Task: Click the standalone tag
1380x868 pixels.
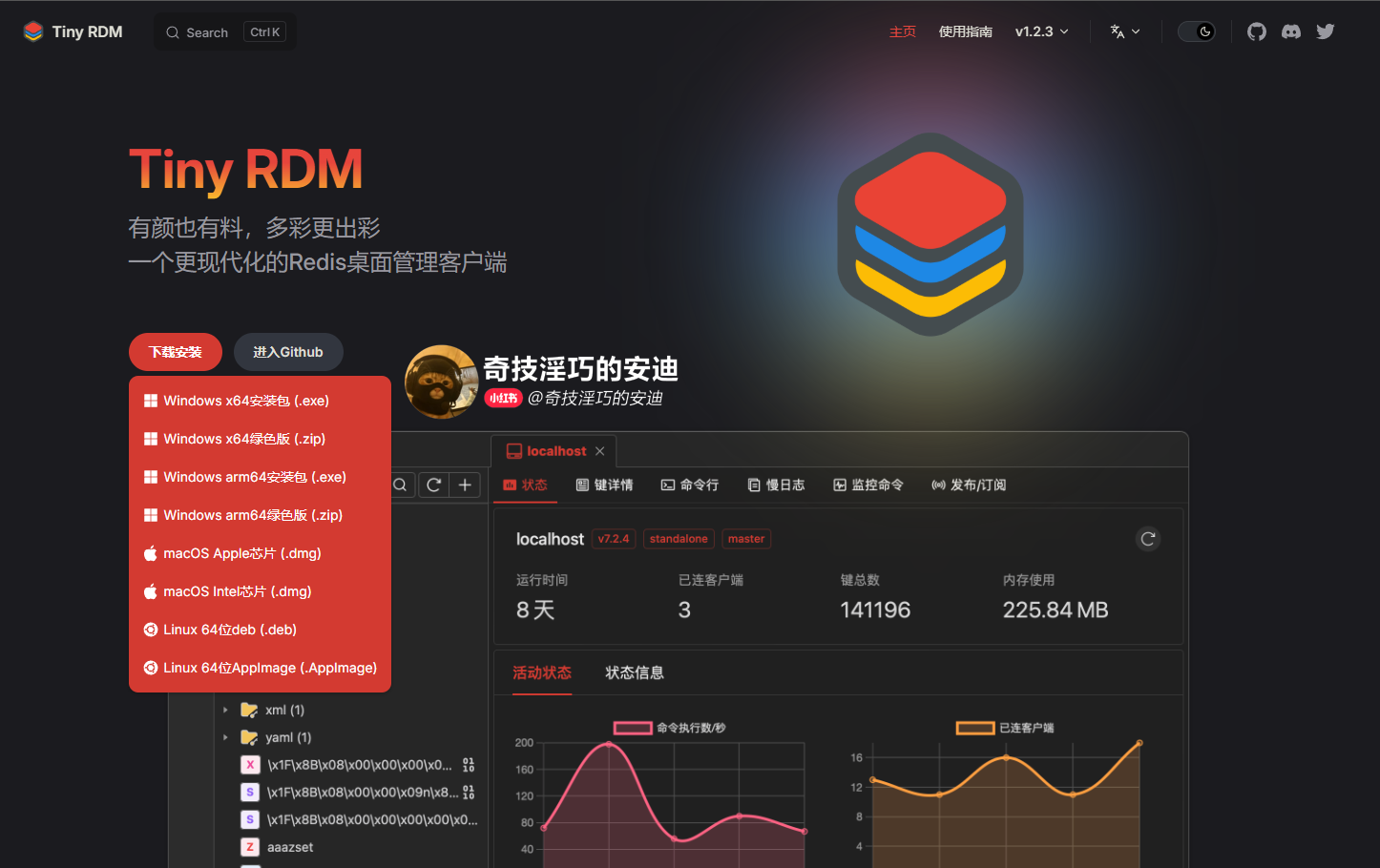Action: pos(679,539)
